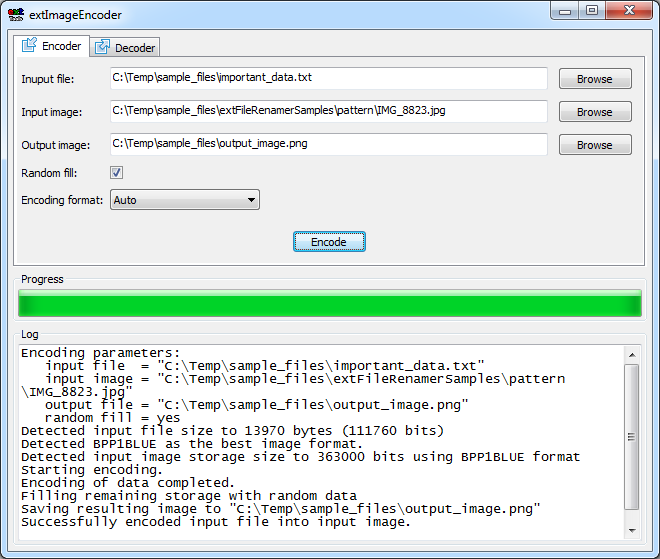The image size is (660, 559).
Task: Click the input file path field
Action: click(328, 78)
